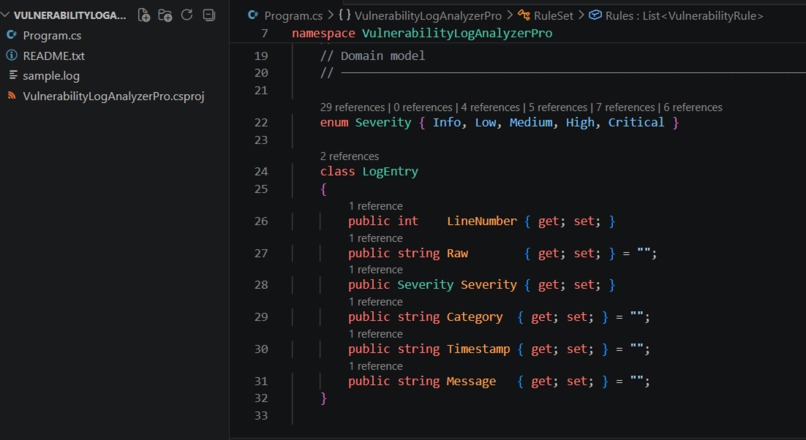Click VulnerabilityLogAnalyzerPro namespace breadcrumb
The width and height of the screenshot is (806, 440).
point(428,16)
